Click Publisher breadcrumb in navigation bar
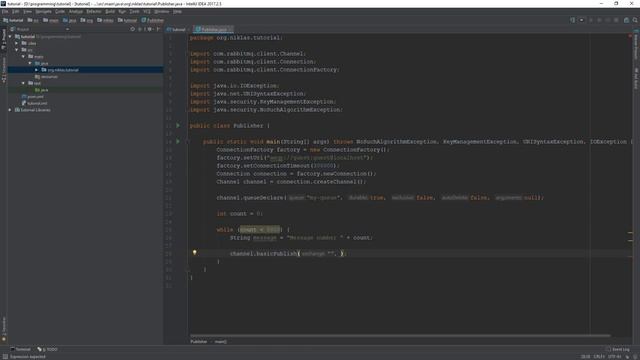640x360 pixels. (x=153, y=20)
